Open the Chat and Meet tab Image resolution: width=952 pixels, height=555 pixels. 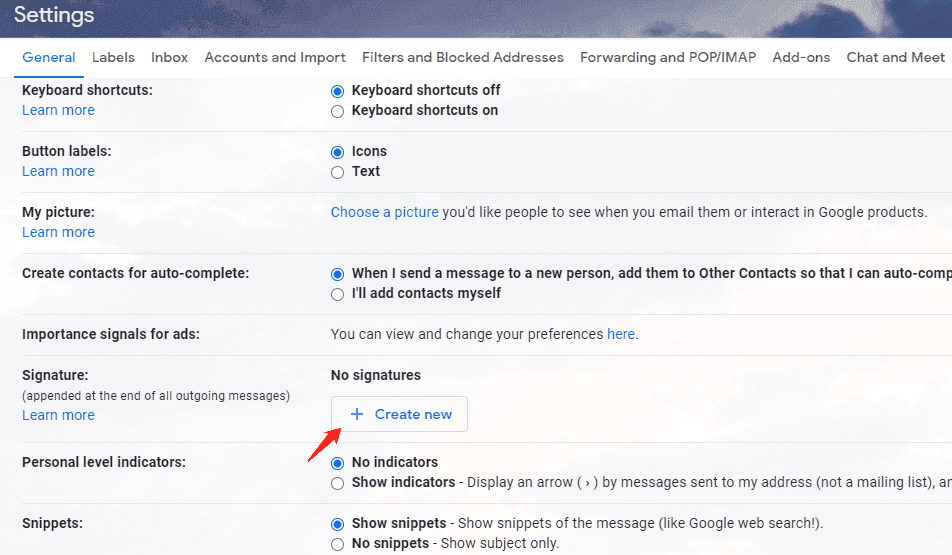(x=896, y=57)
